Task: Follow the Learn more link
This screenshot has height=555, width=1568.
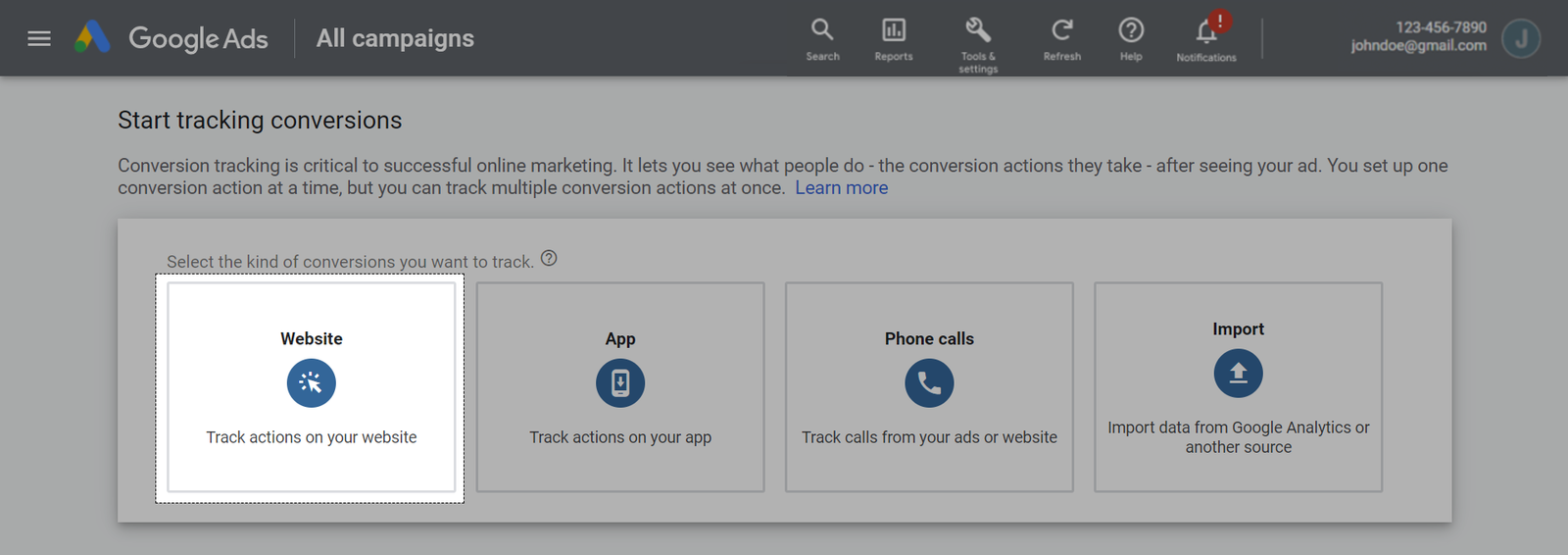Action: (x=841, y=188)
